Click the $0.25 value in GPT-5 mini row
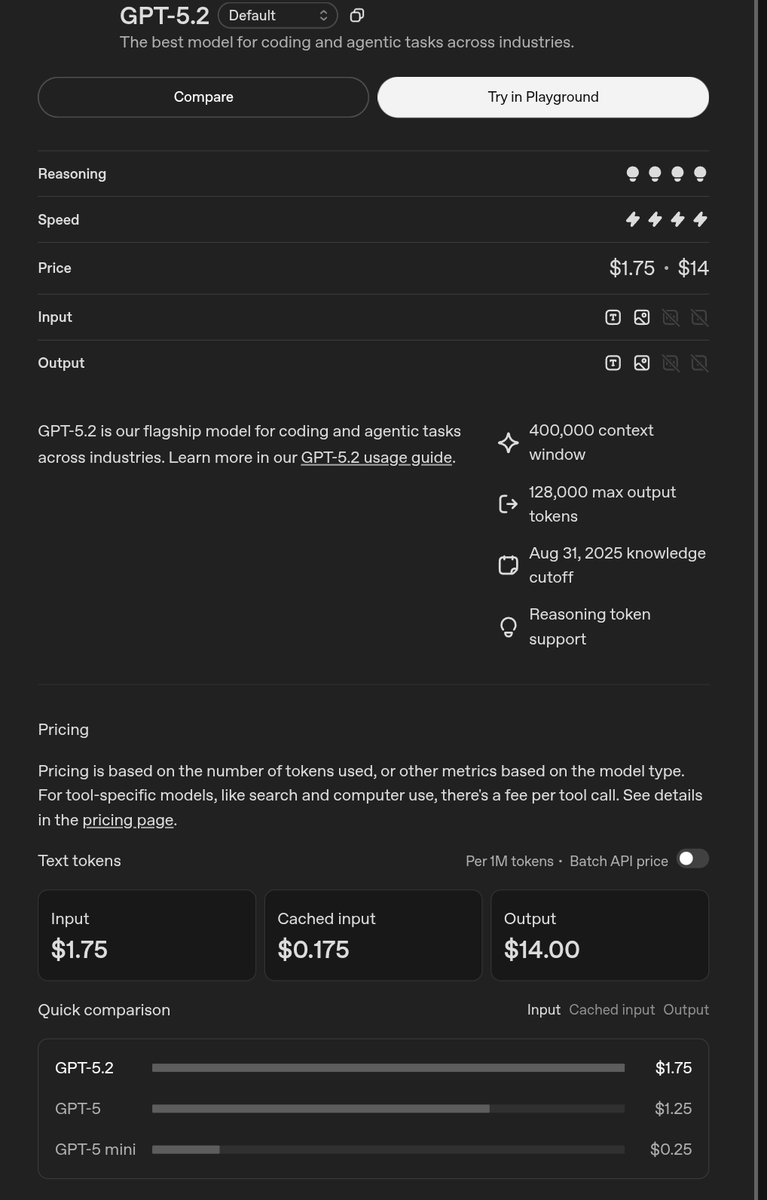 [671, 1150]
